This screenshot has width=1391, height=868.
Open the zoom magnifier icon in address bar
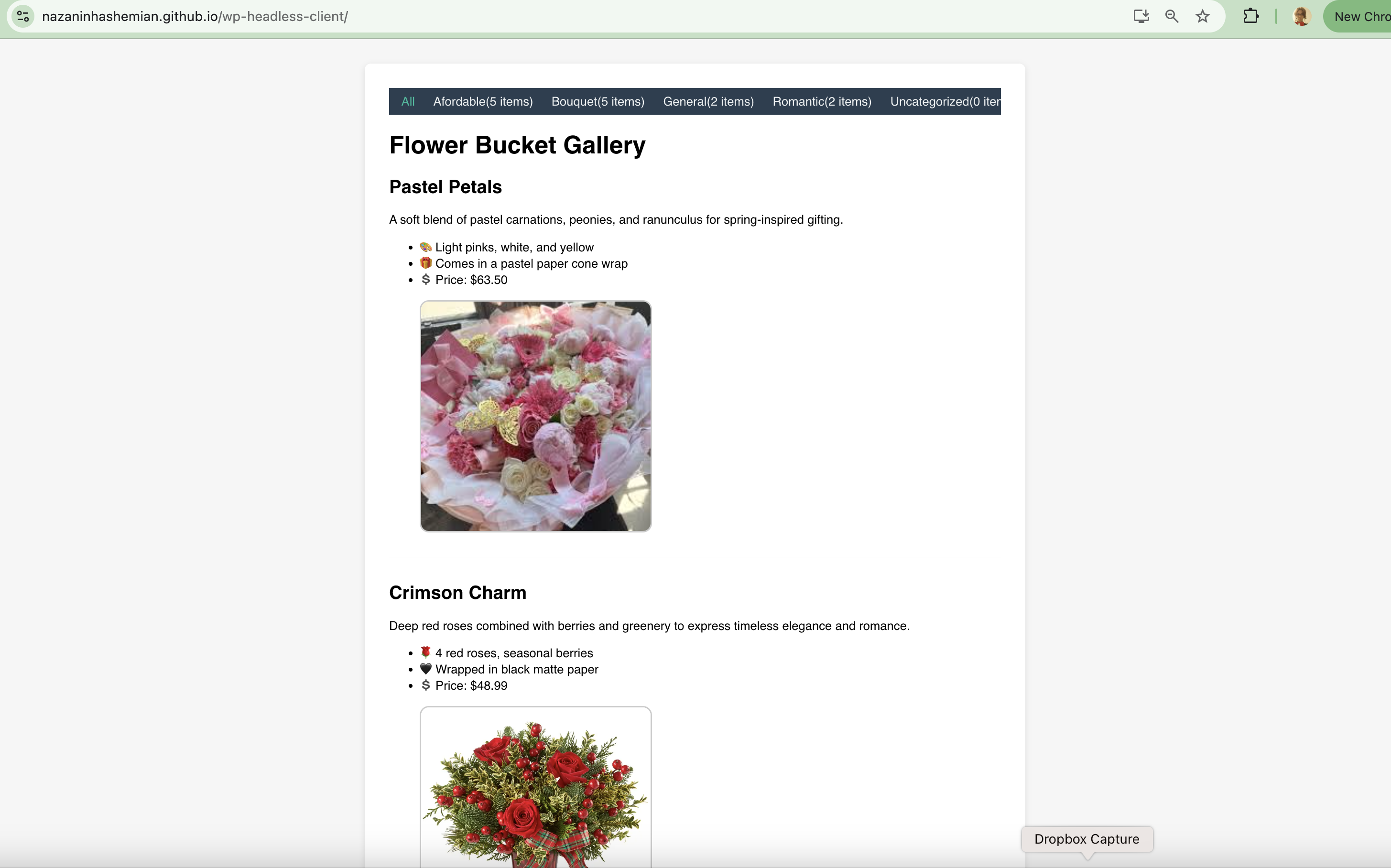1172,17
